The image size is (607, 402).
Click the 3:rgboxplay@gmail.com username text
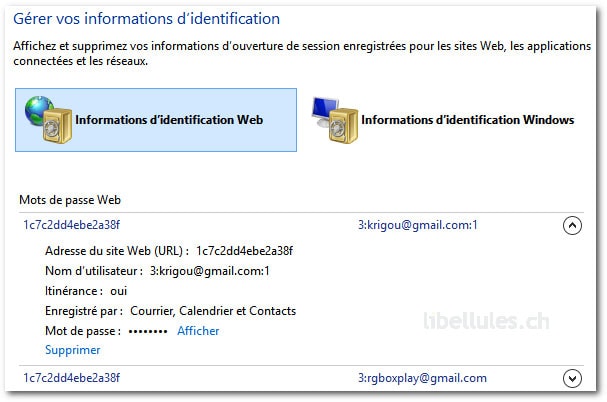[x=422, y=378]
